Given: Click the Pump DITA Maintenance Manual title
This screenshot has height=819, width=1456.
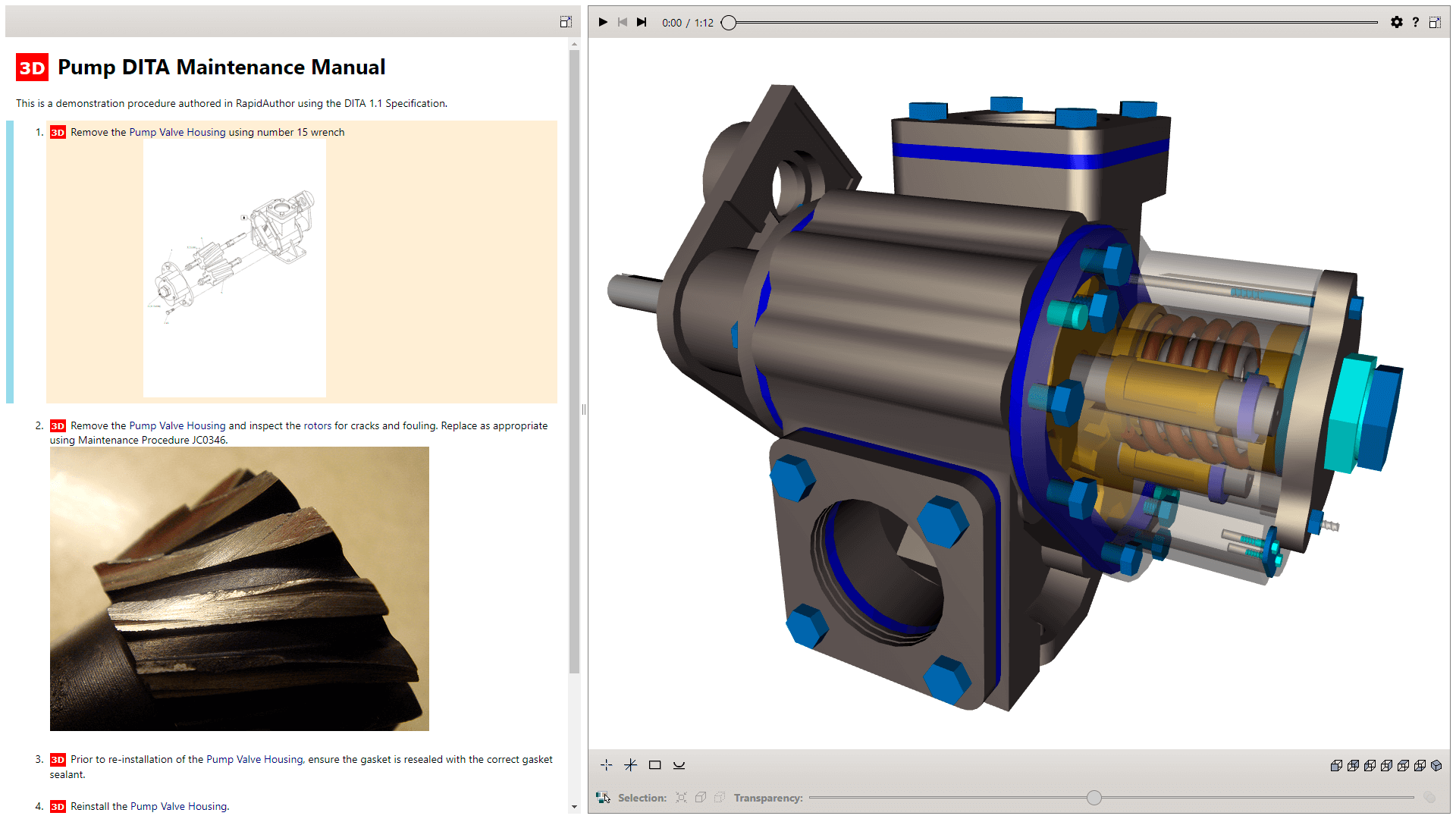Looking at the screenshot, I should pyautogui.click(x=221, y=67).
